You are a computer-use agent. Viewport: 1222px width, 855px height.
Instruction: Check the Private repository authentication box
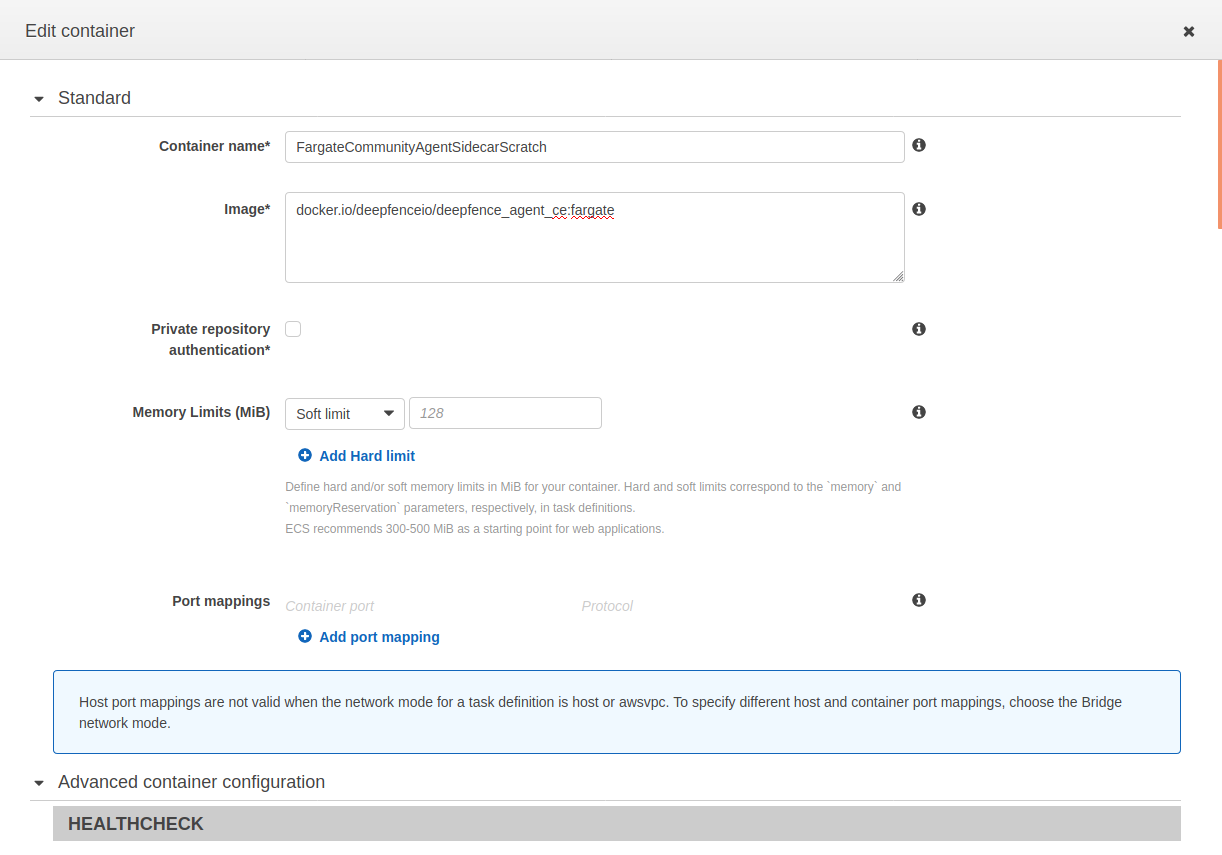(292, 328)
